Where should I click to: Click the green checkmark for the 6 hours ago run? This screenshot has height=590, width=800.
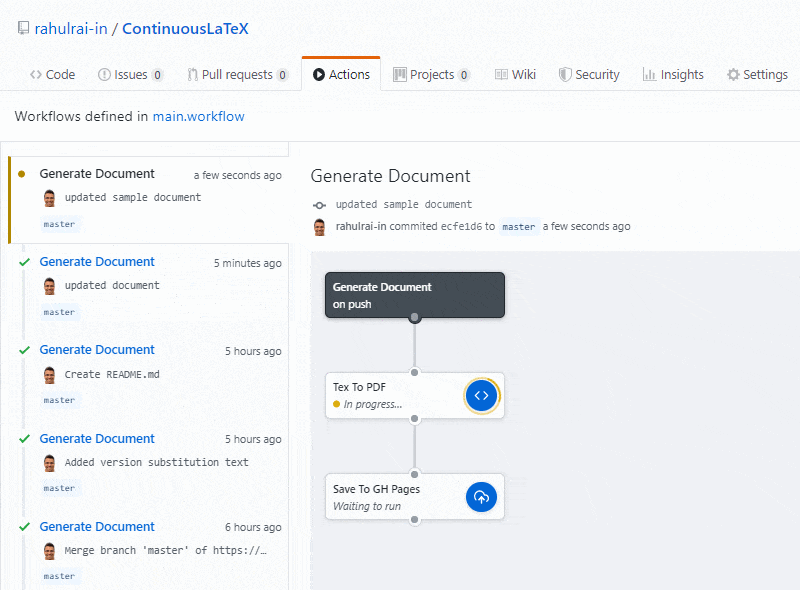24,527
